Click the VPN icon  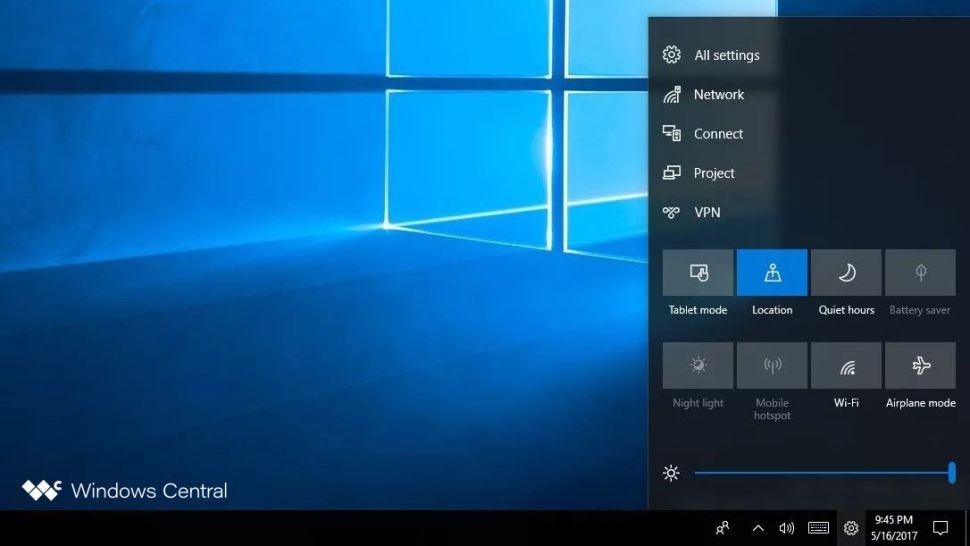click(x=671, y=213)
